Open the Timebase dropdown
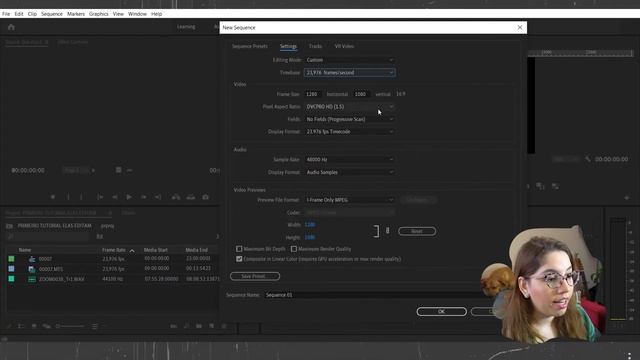Image resolution: width=640 pixels, height=360 pixels. coord(349,73)
